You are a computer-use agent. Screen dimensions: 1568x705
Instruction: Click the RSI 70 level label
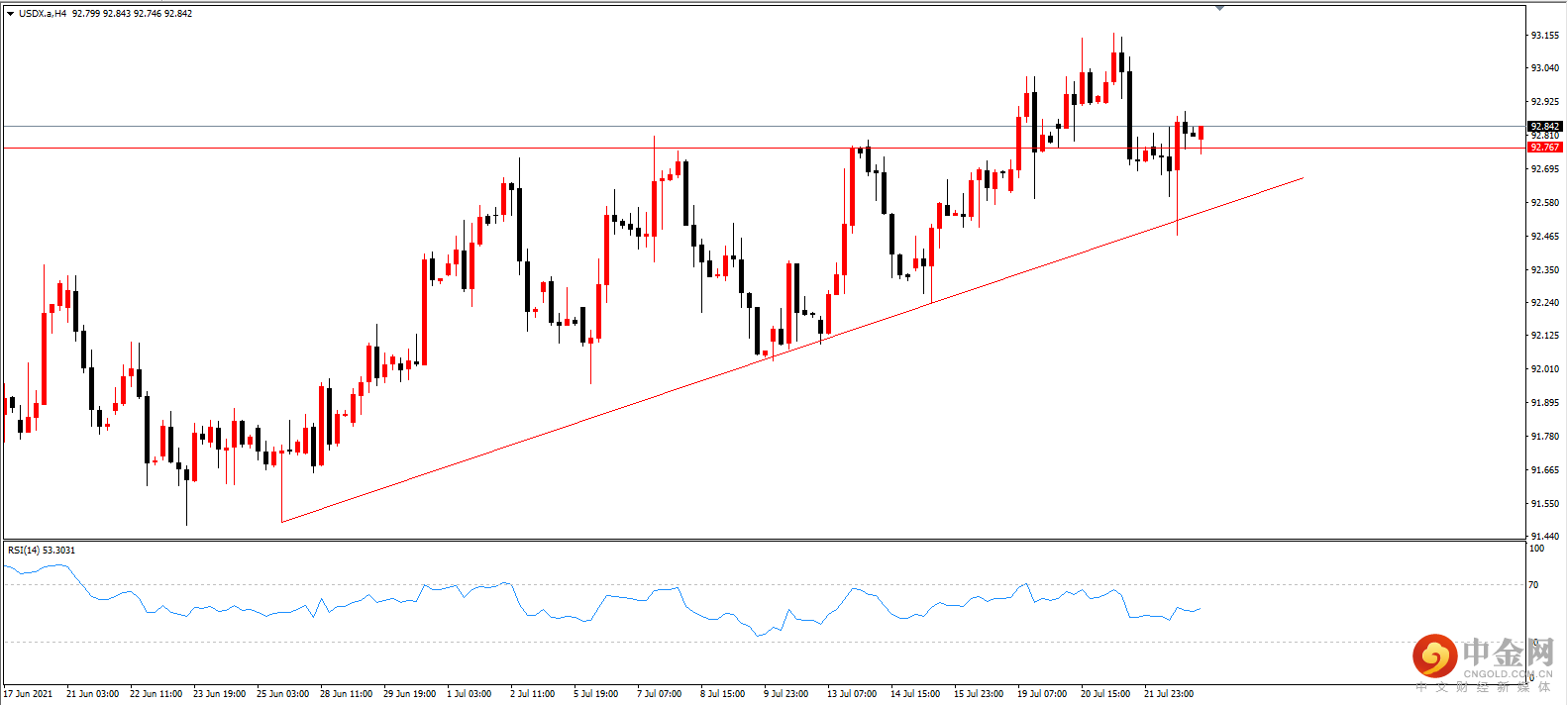click(x=1534, y=585)
